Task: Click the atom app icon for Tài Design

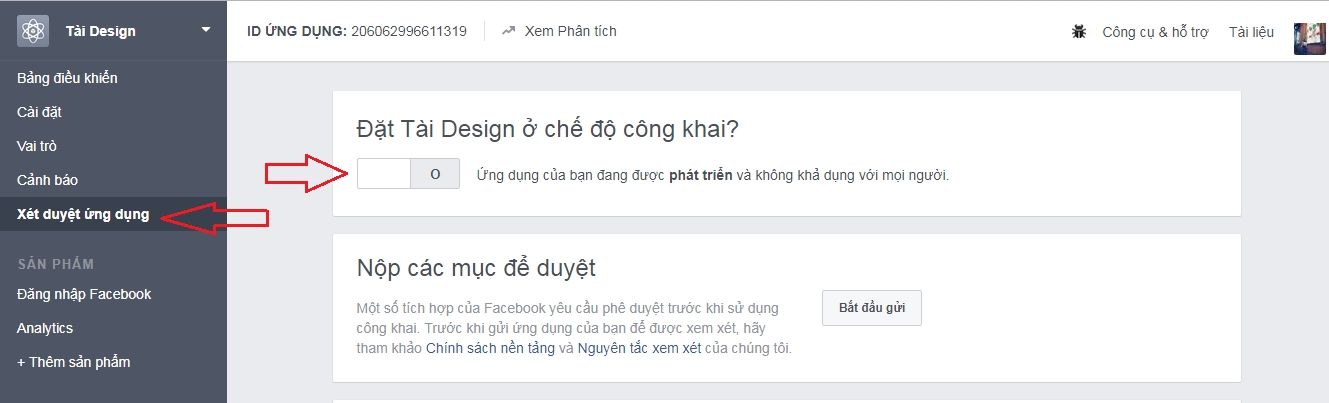Action: coord(33,31)
